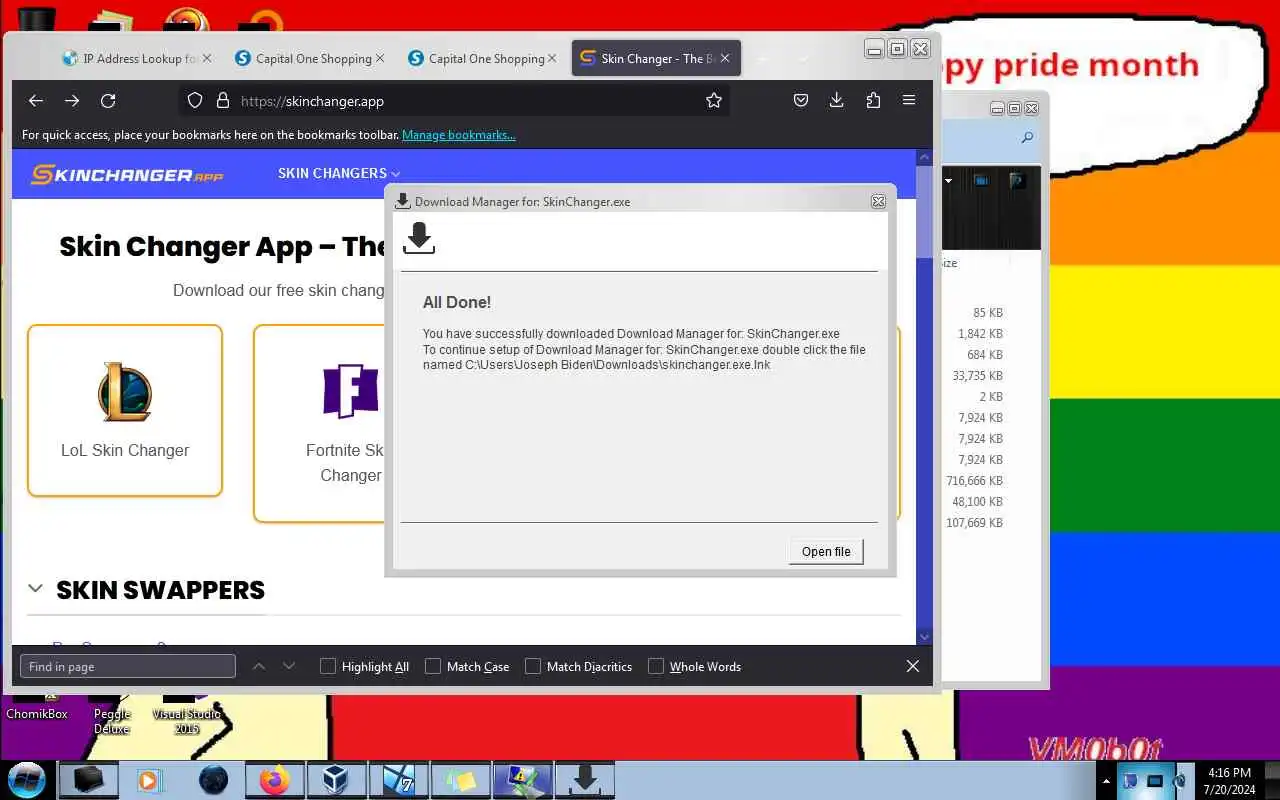1280x800 pixels.
Task: Check the Whole Words option
Action: (656, 666)
